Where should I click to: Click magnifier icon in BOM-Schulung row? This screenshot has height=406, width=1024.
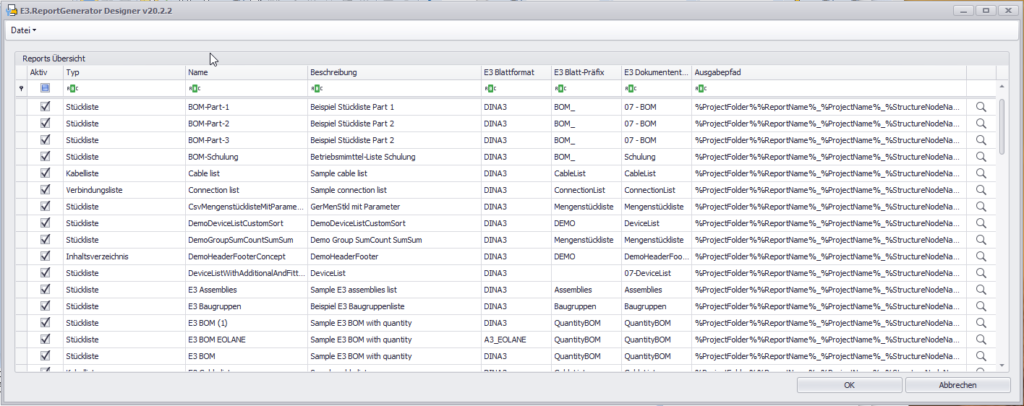point(981,156)
